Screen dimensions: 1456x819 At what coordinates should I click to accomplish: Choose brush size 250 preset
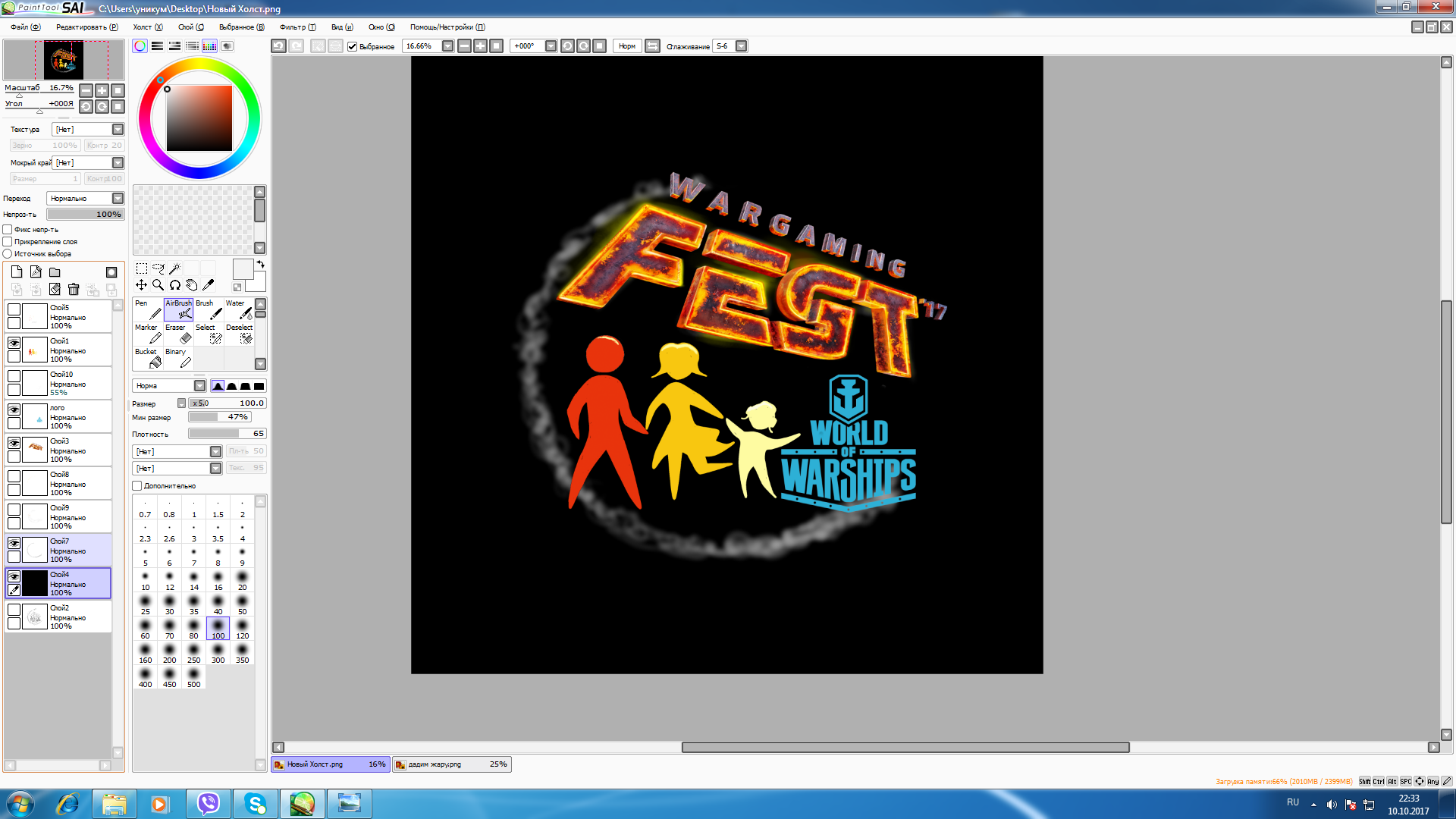click(x=194, y=654)
